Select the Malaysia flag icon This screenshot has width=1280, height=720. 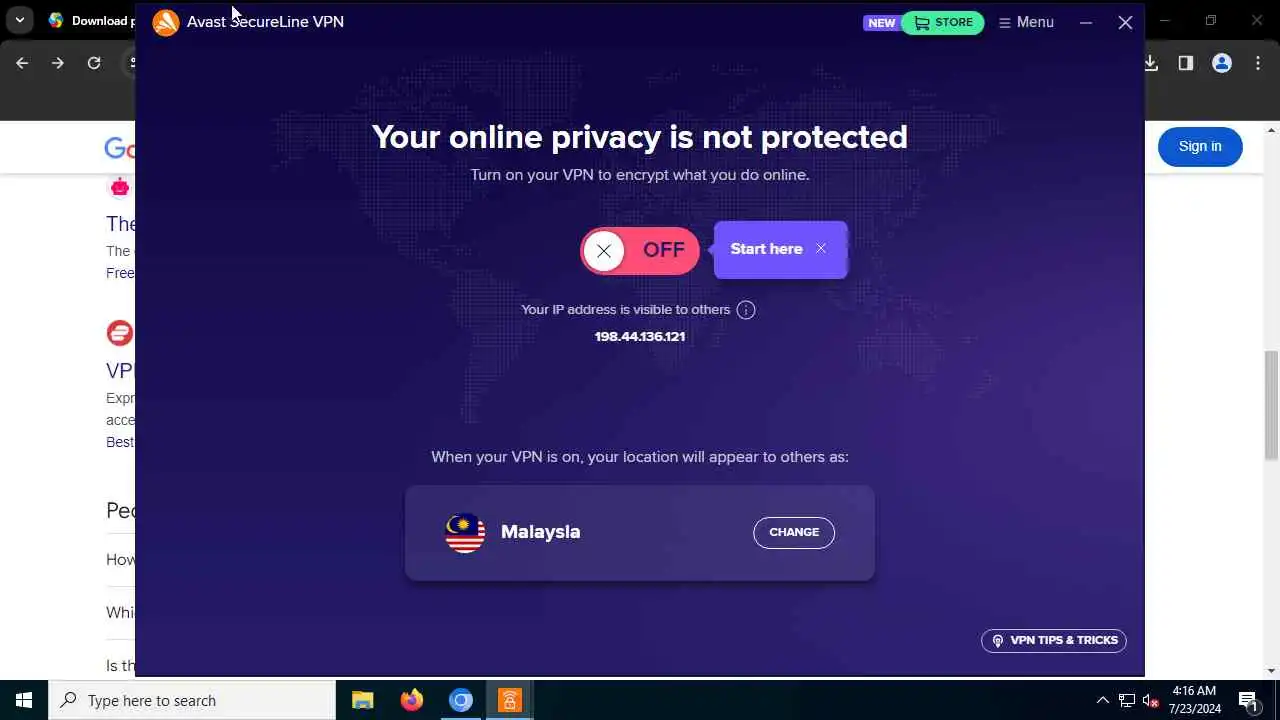tap(465, 532)
